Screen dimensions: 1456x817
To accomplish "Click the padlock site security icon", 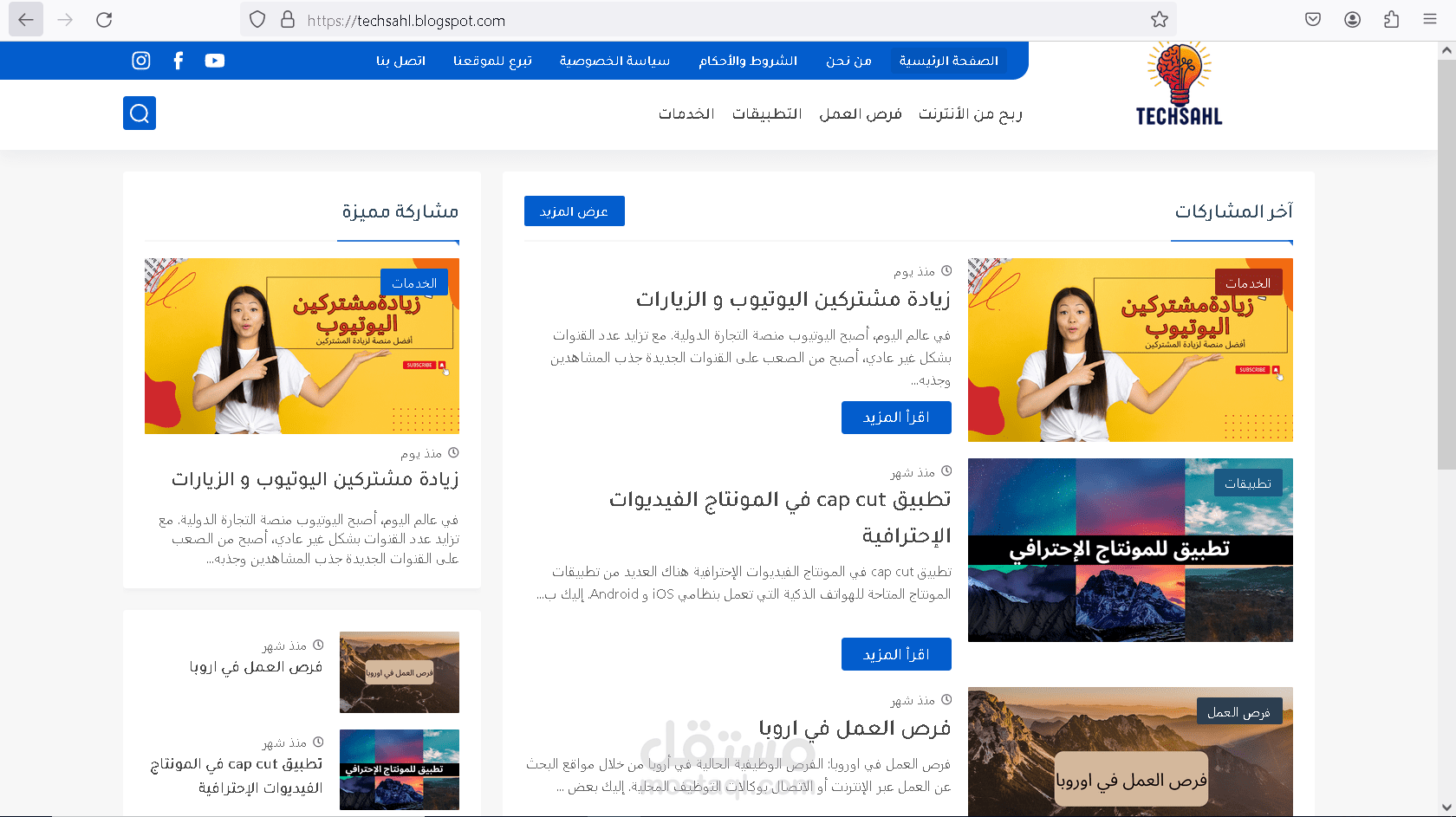I will (x=288, y=19).
